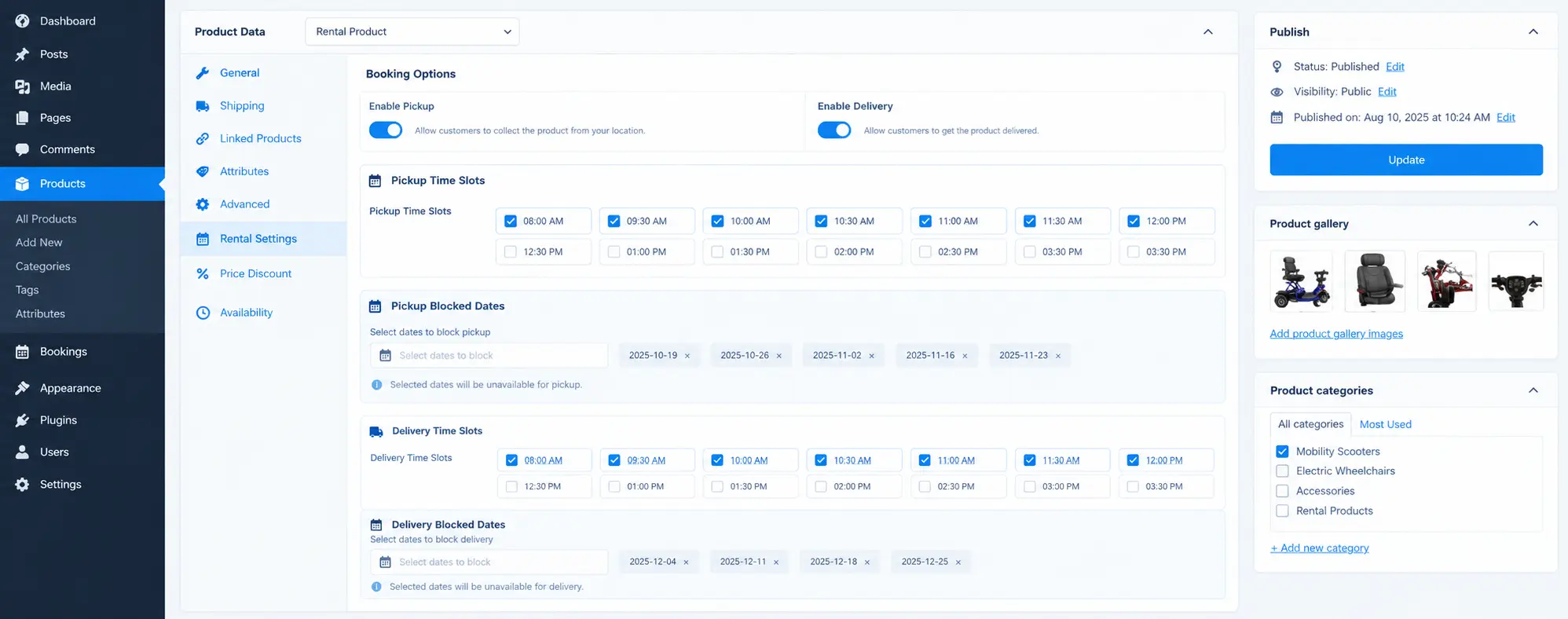The height and width of the screenshot is (619, 1568).
Task: Check the 12:30 PM pickup time slot
Action: (x=511, y=252)
